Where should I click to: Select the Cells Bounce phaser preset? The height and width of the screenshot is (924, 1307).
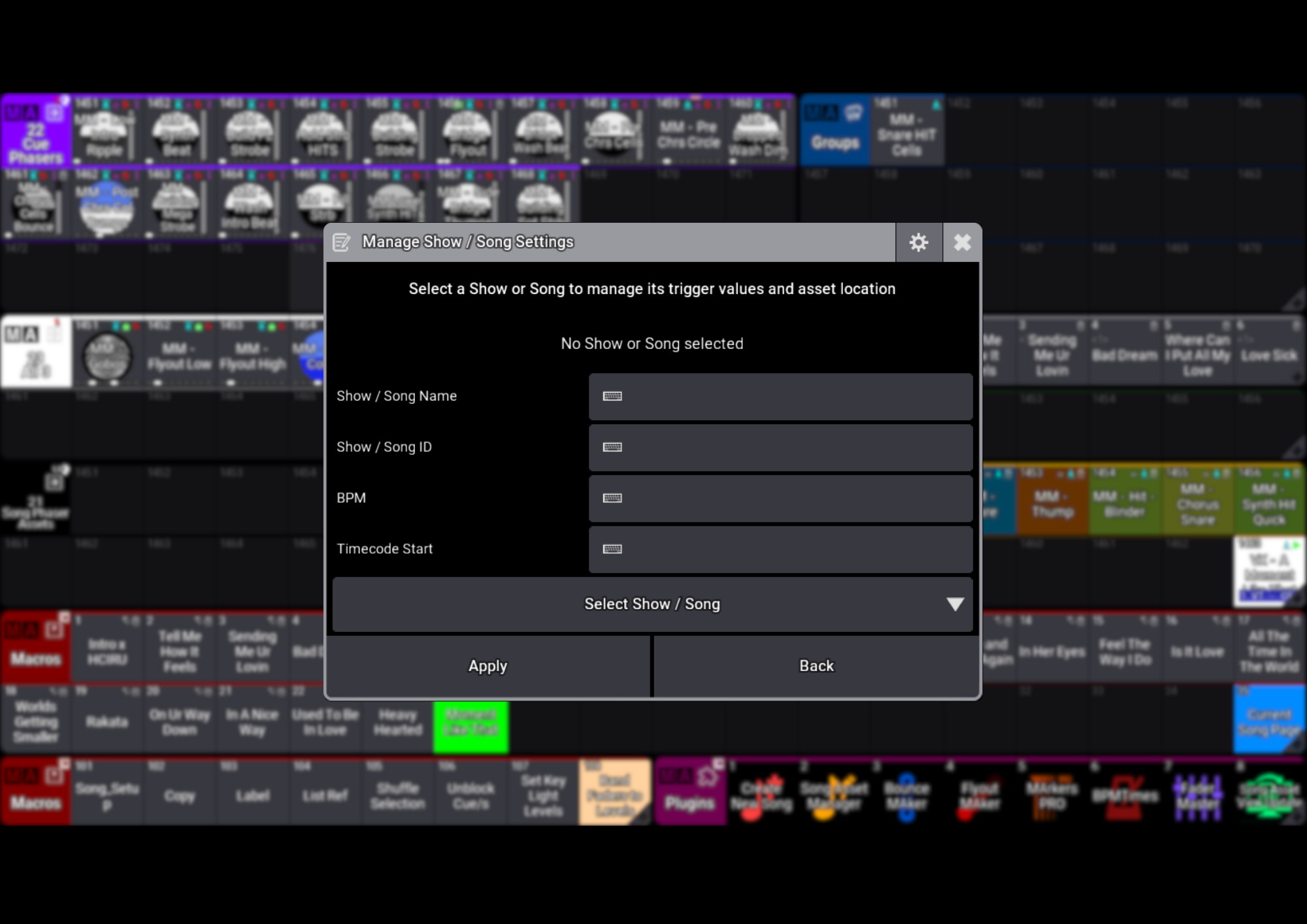pyautogui.click(x=34, y=204)
